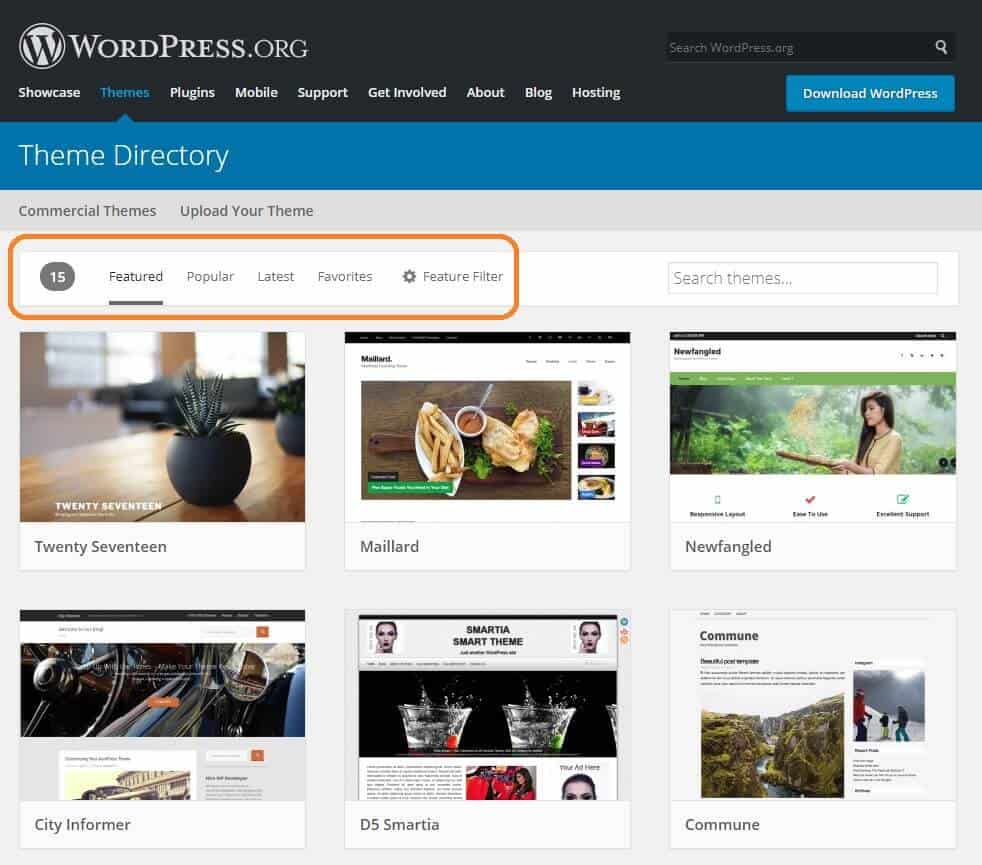
Task: Open the Mobile menu item
Action: click(x=256, y=93)
